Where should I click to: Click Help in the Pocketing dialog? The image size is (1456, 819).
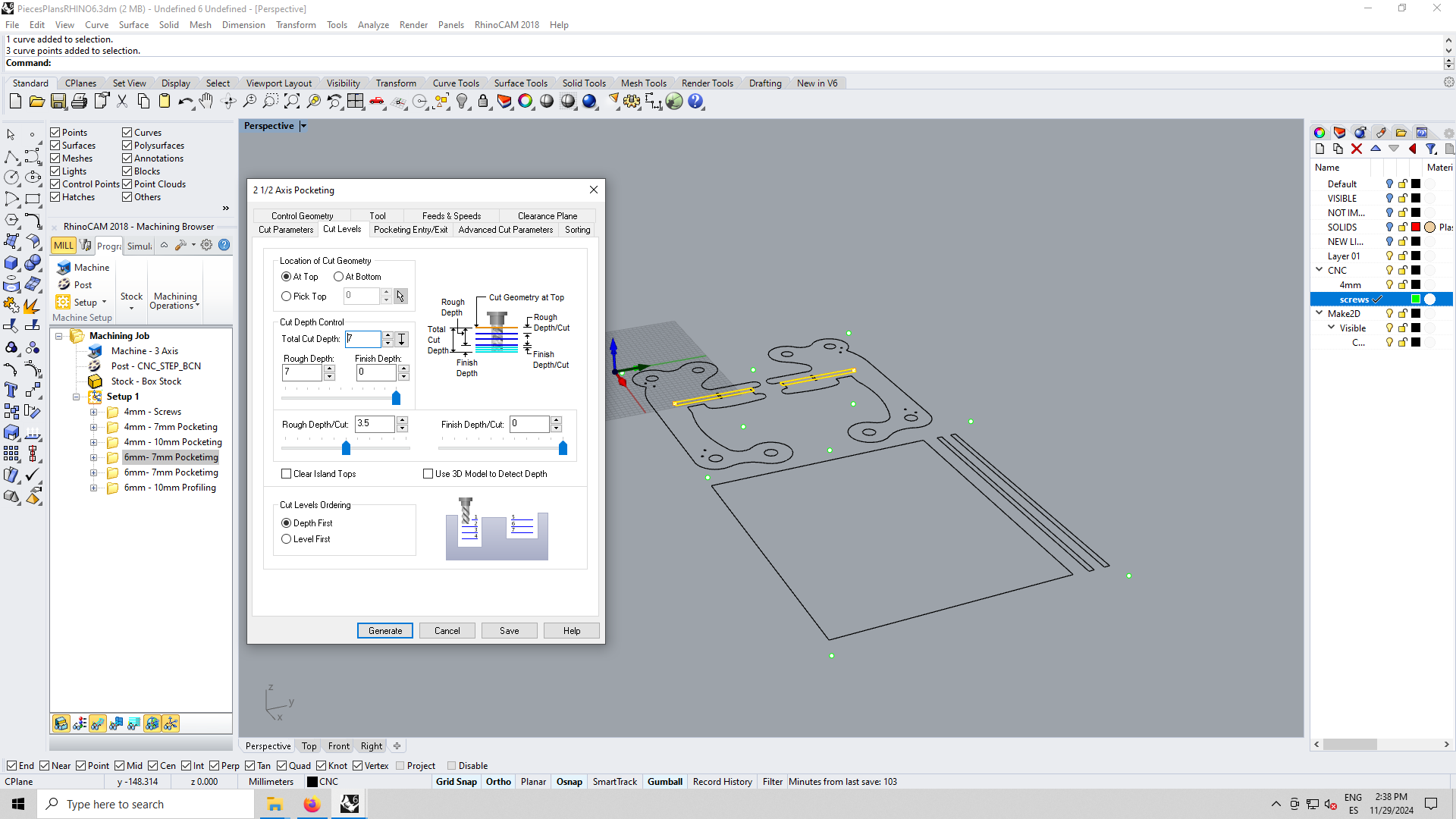pyautogui.click(x=572, y=631)
